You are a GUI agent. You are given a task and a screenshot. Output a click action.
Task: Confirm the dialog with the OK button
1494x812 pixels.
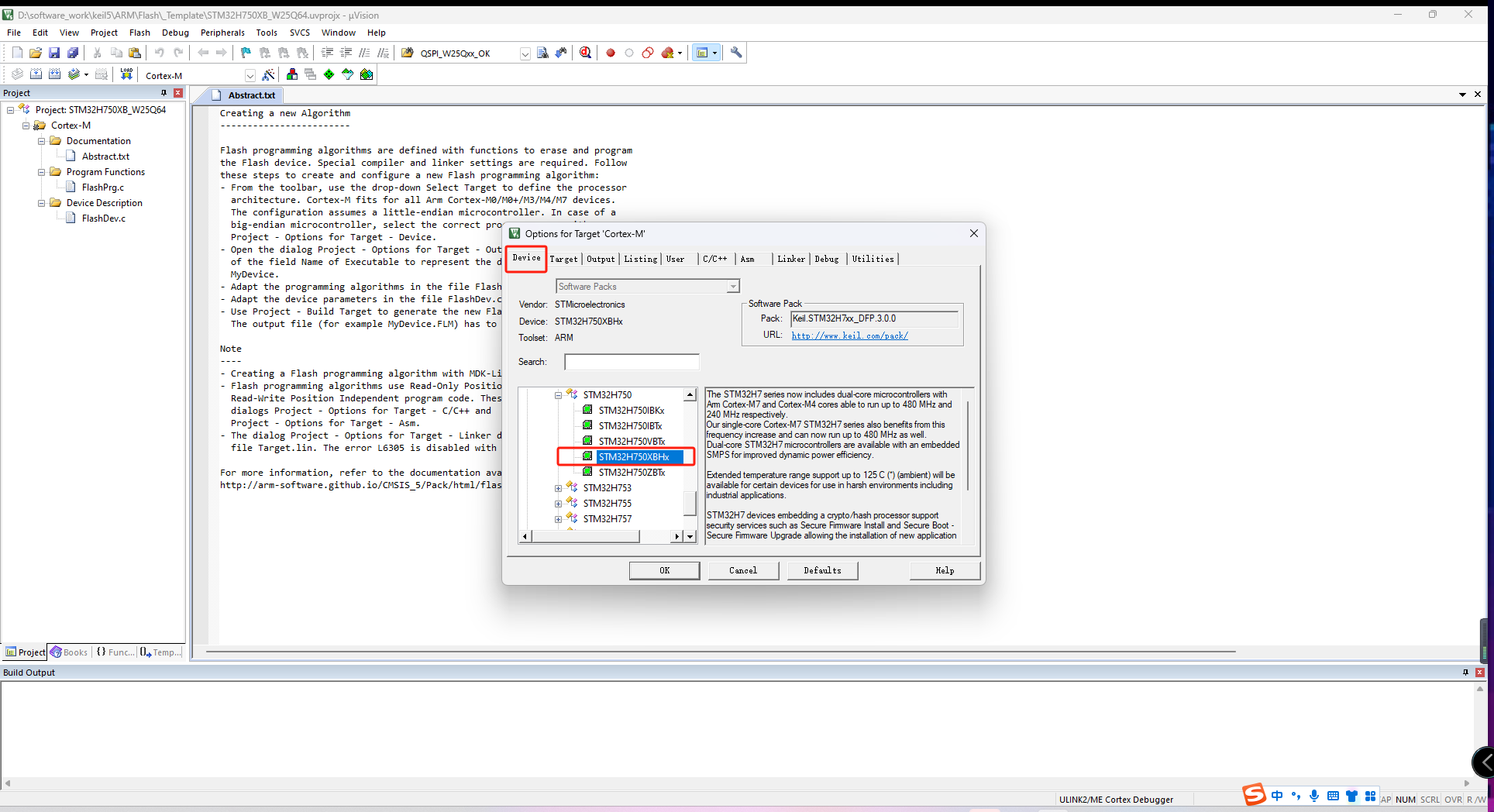[x=664, y=570]
